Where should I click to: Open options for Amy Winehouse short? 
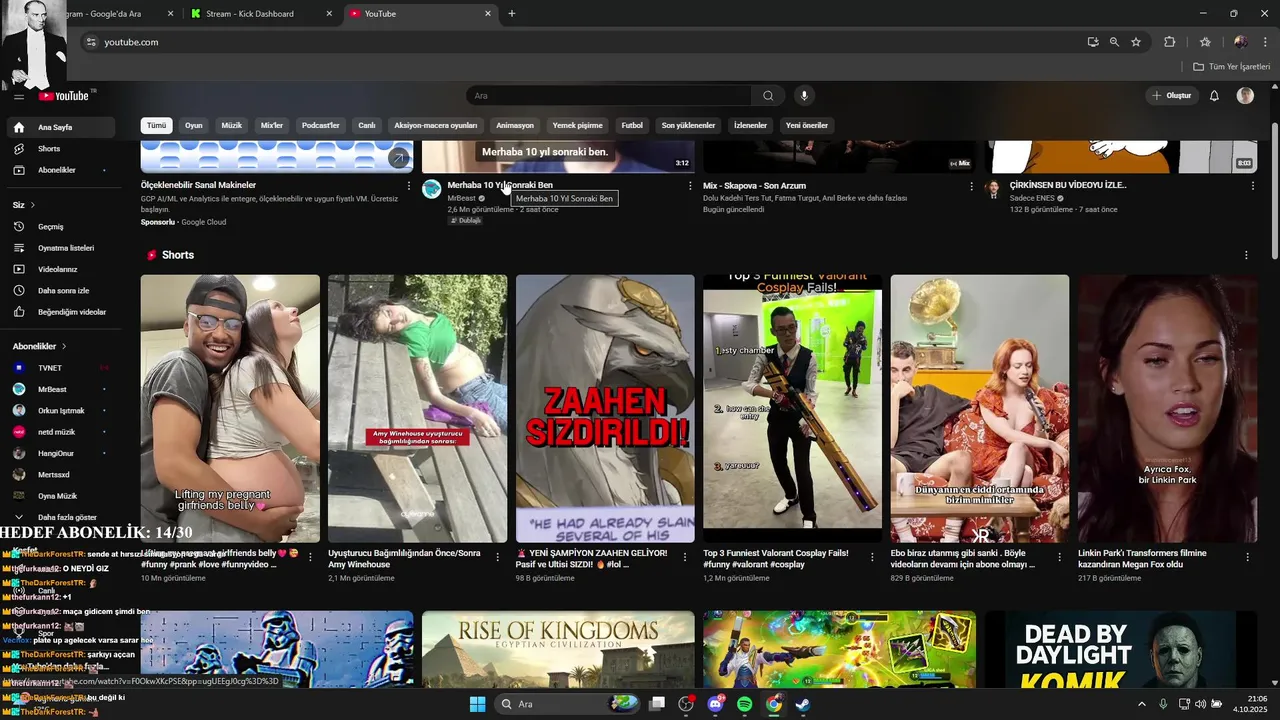pyautogui.click(x=498, y=557)
